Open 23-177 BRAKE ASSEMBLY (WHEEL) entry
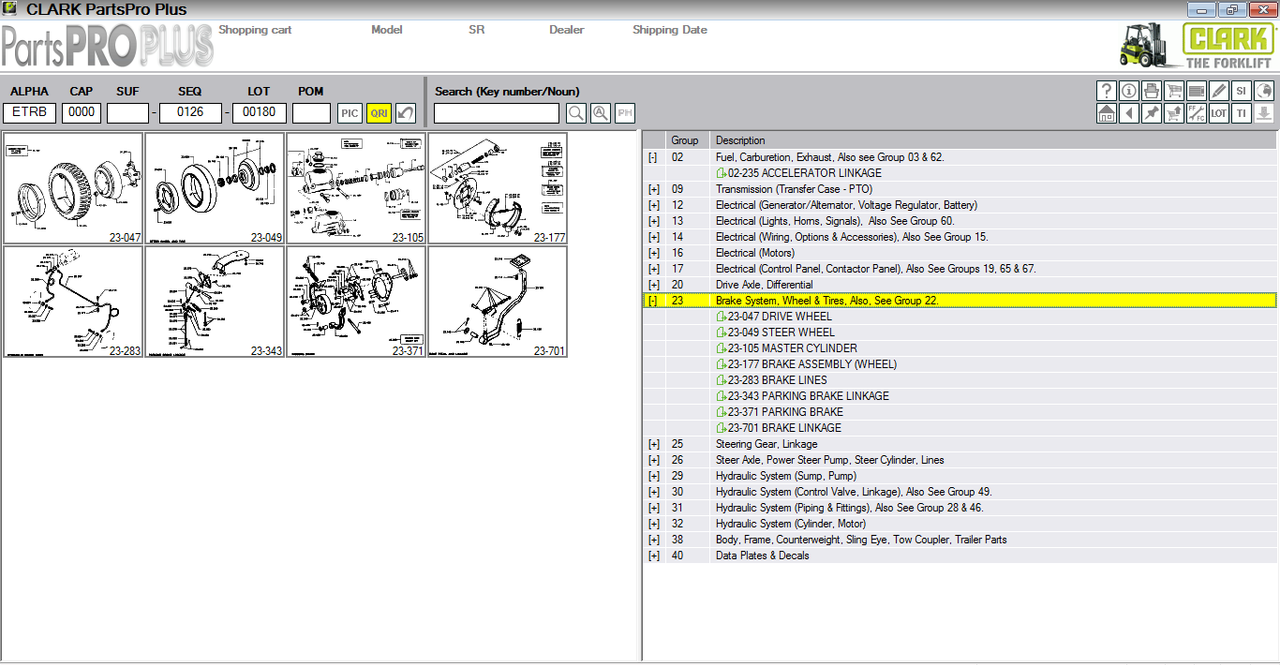1280x665 pixels. 806,365
